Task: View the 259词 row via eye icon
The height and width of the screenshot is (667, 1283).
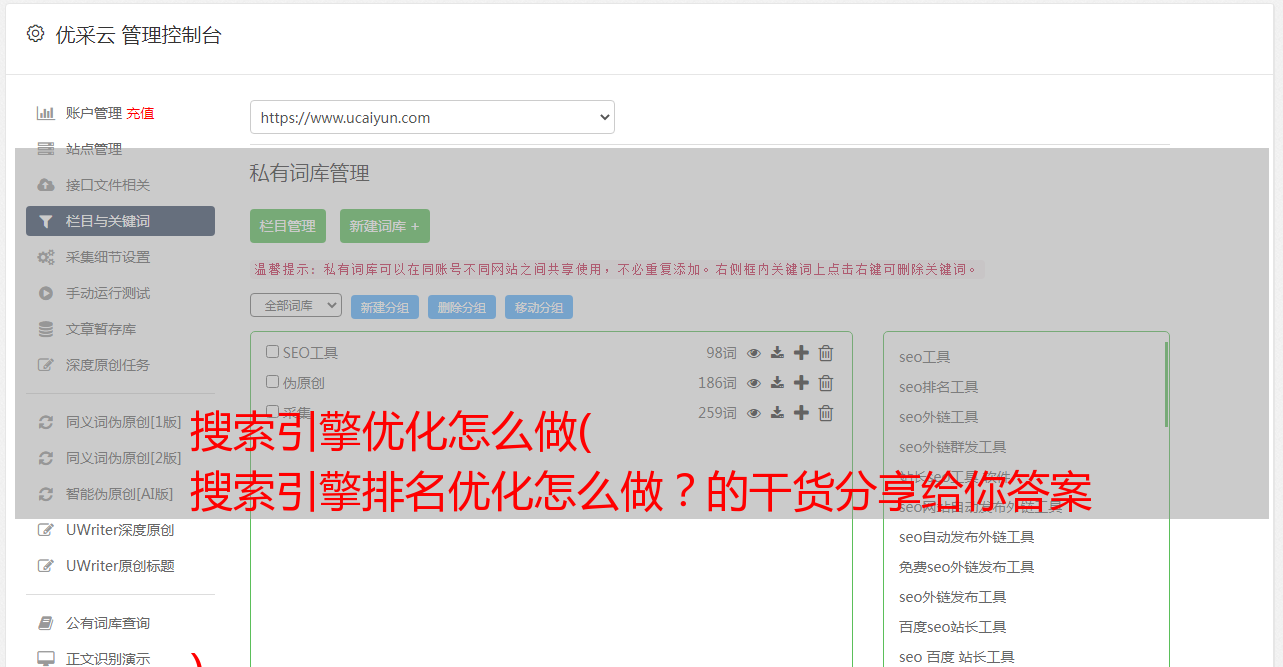Action: 754,413
